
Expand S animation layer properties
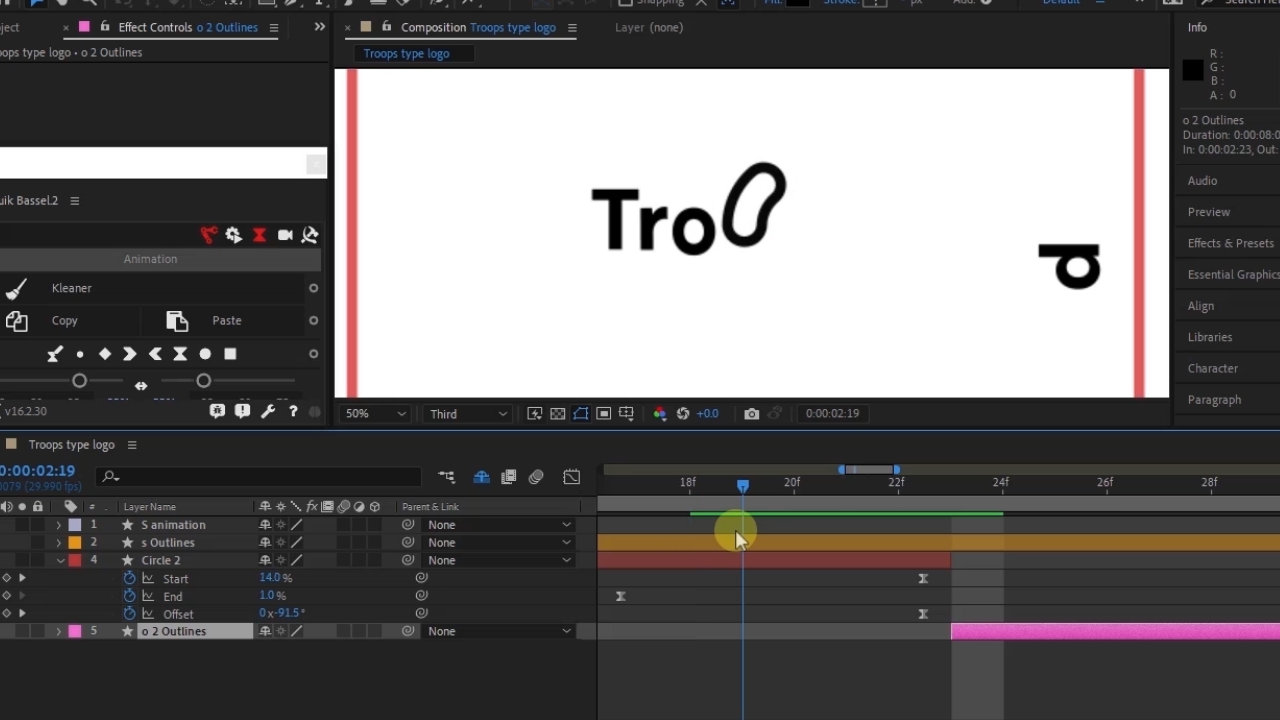[58, 525]
